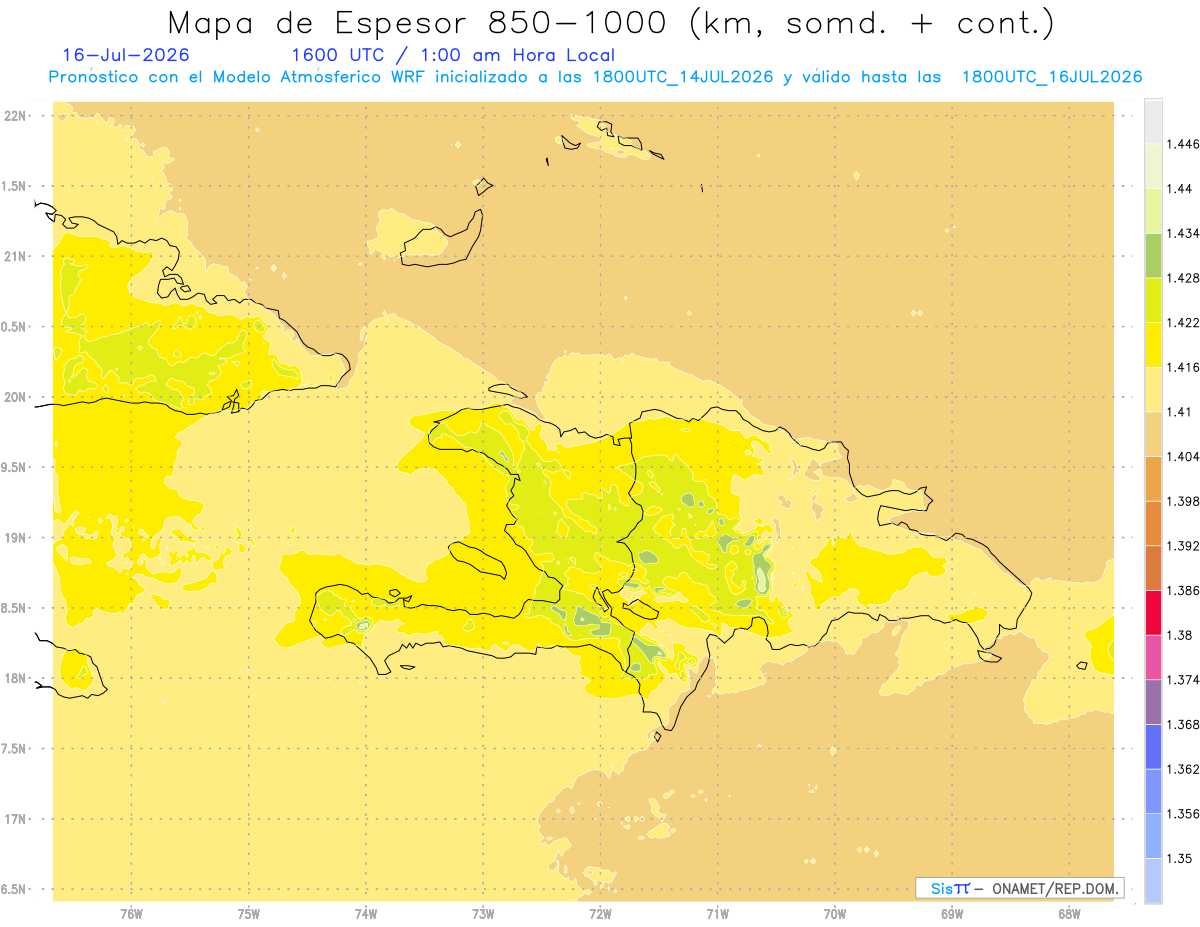This screenshot has width=1200, height=927.
Task: Click the 73W longitude axis label
Action: (483, 914)
